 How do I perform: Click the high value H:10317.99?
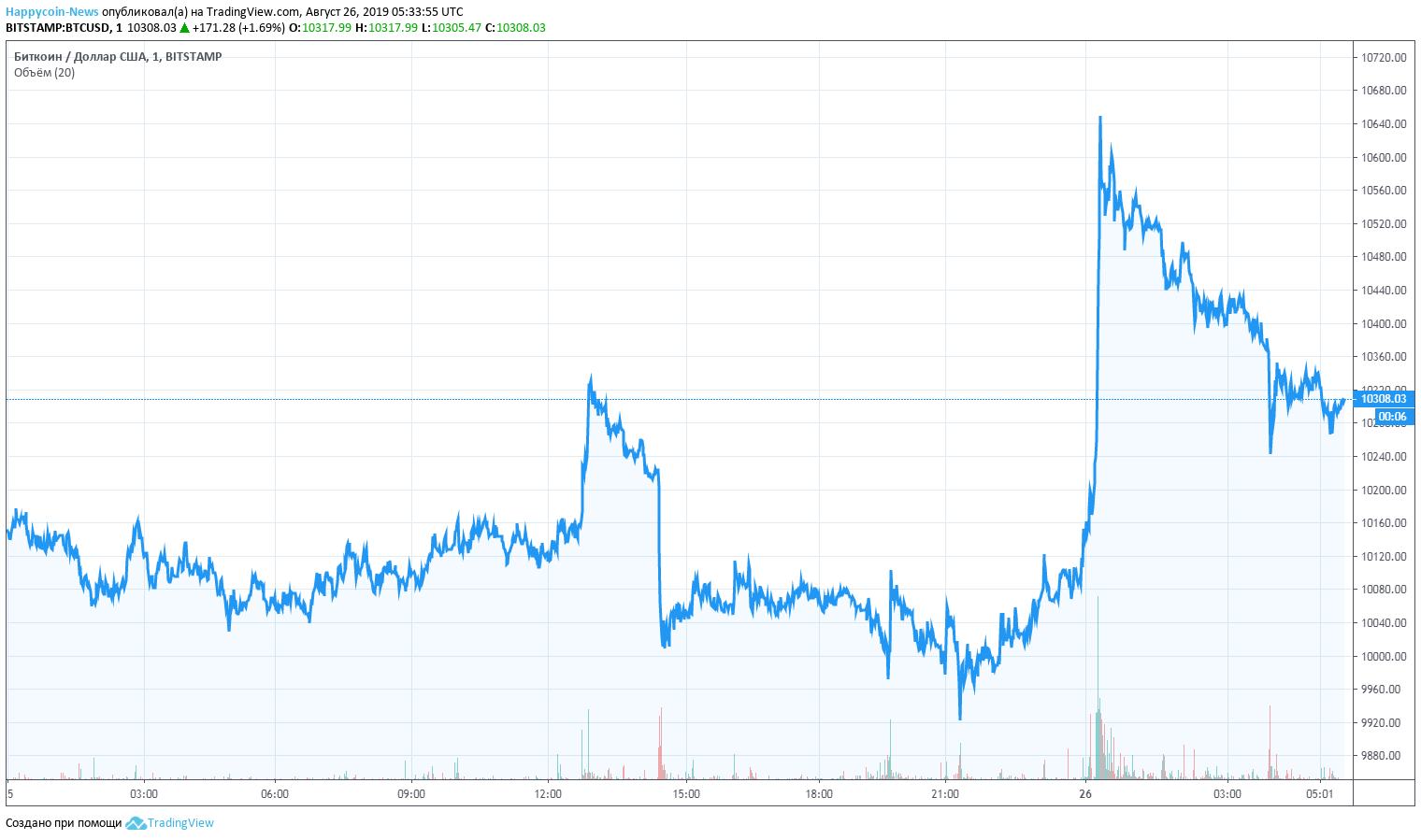tap(385, 28)
